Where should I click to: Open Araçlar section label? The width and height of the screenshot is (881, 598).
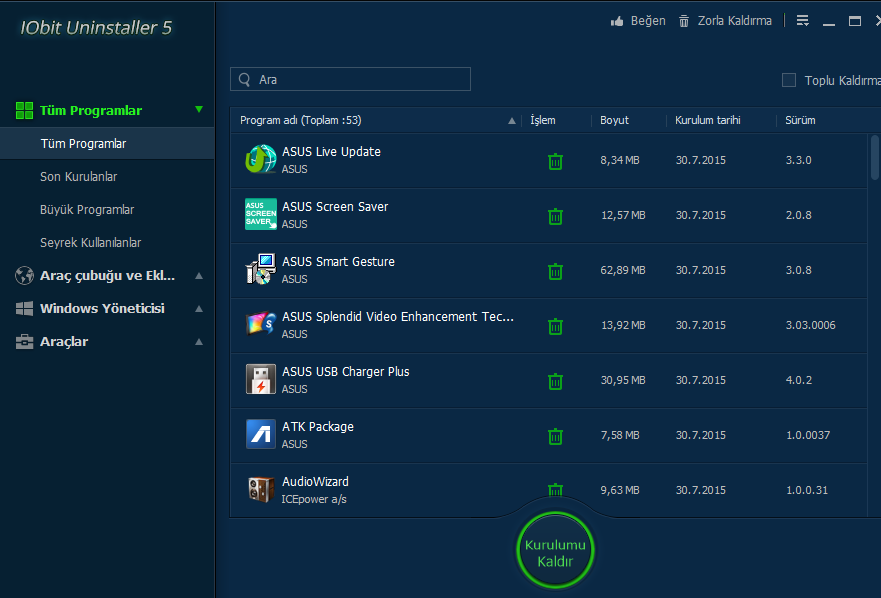tap(64, 342)
